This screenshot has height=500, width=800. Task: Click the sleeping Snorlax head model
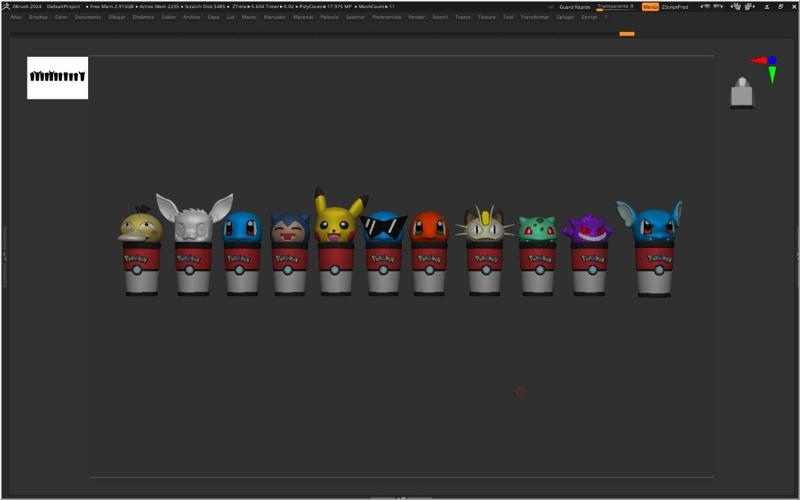pyautogui.click(x=290, y=229)
